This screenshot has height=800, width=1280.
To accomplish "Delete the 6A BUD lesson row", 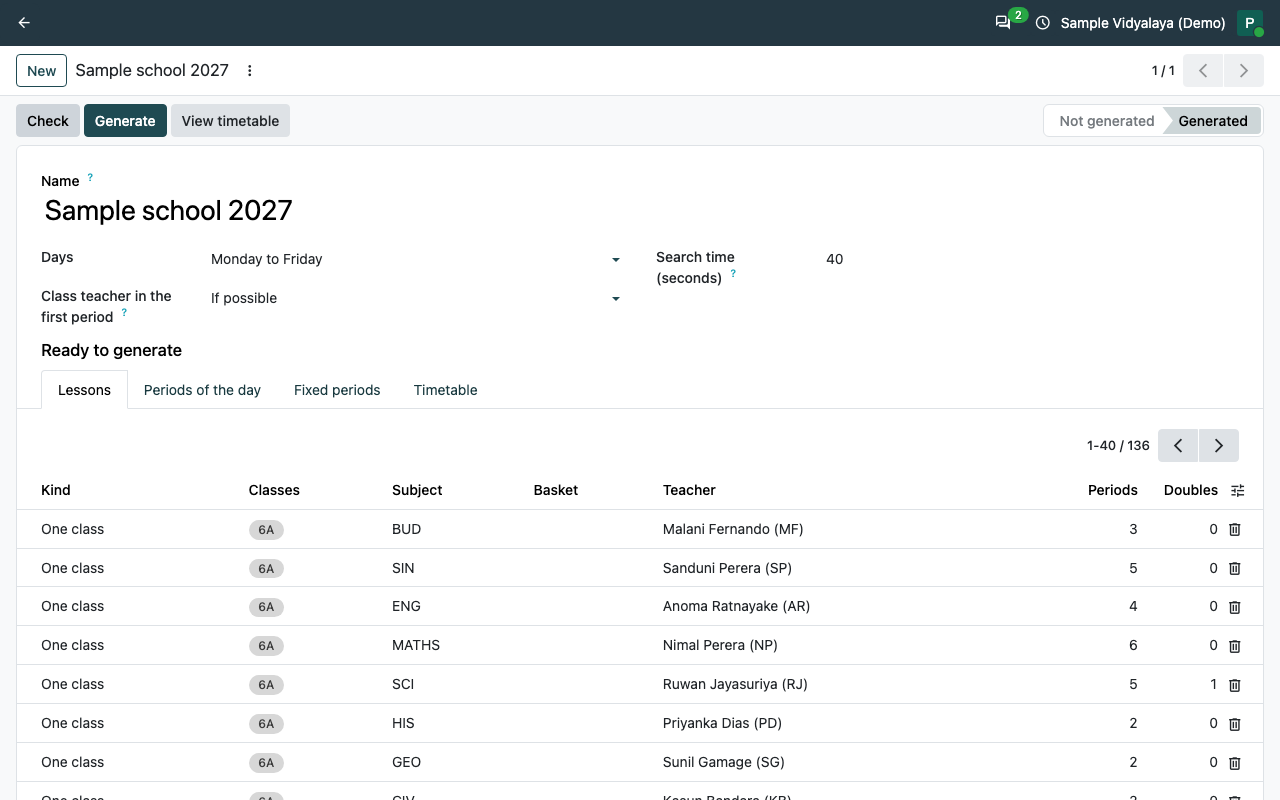I will point(1235,529).
